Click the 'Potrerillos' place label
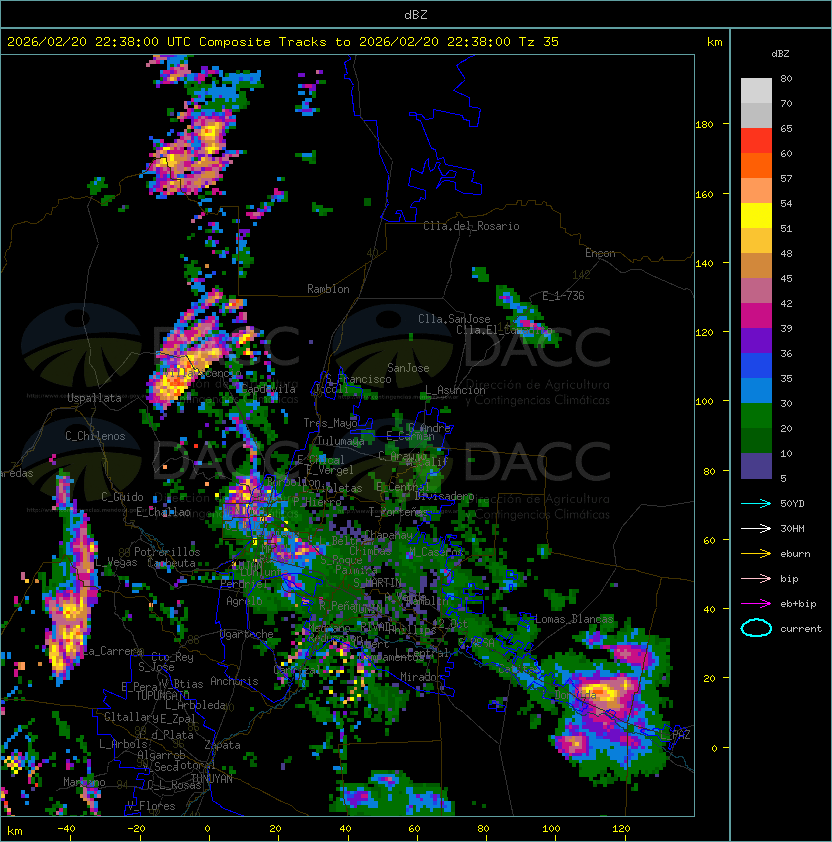The width and height of the screenshot is (832, 842). (x=167, y=552)
